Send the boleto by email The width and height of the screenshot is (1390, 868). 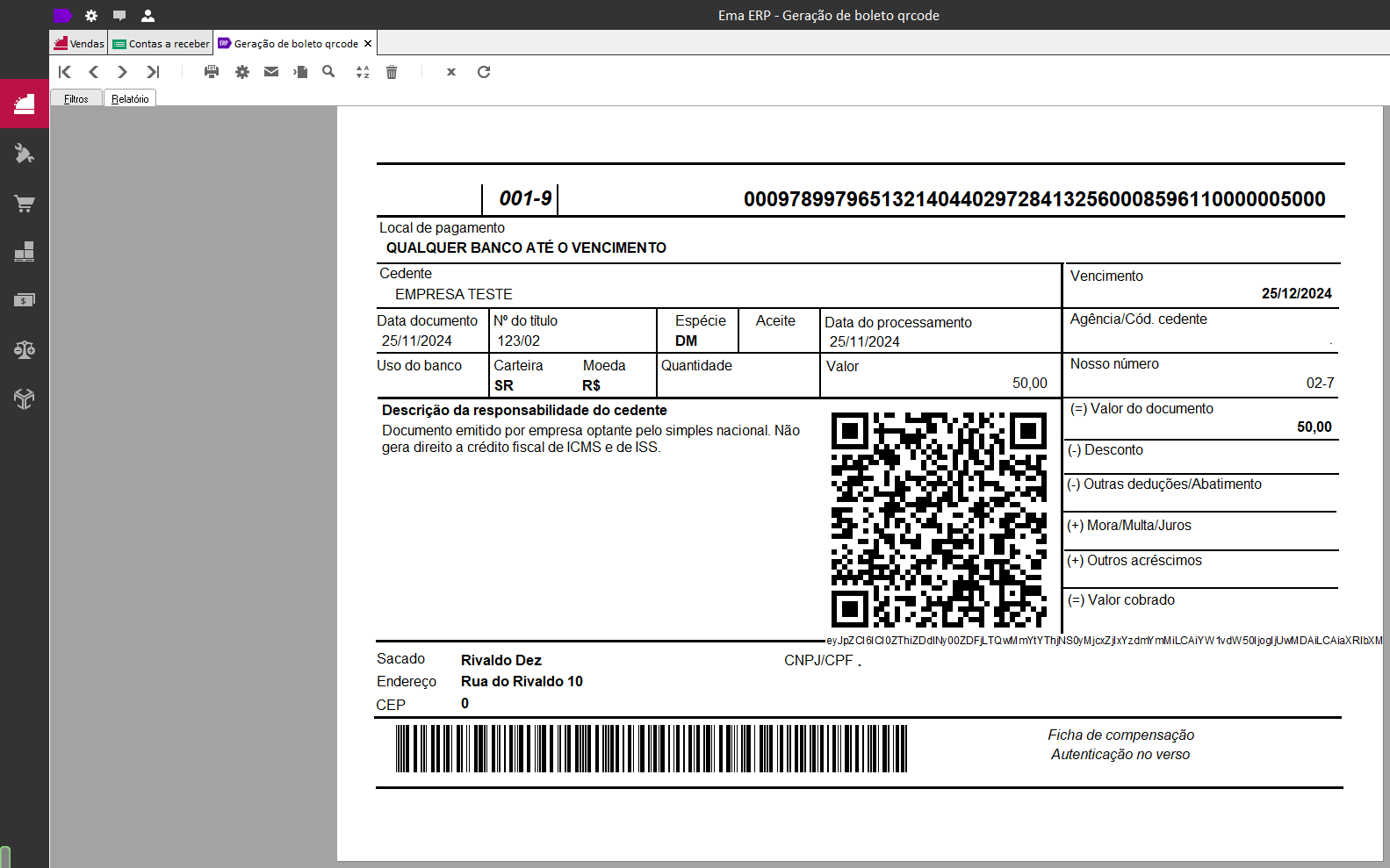[x=271, y=72]
